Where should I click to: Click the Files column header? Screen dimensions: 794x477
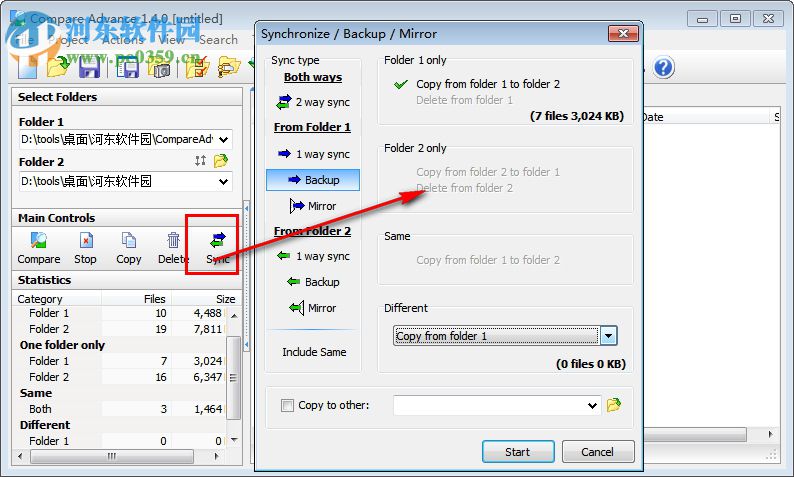click(136, 299)
